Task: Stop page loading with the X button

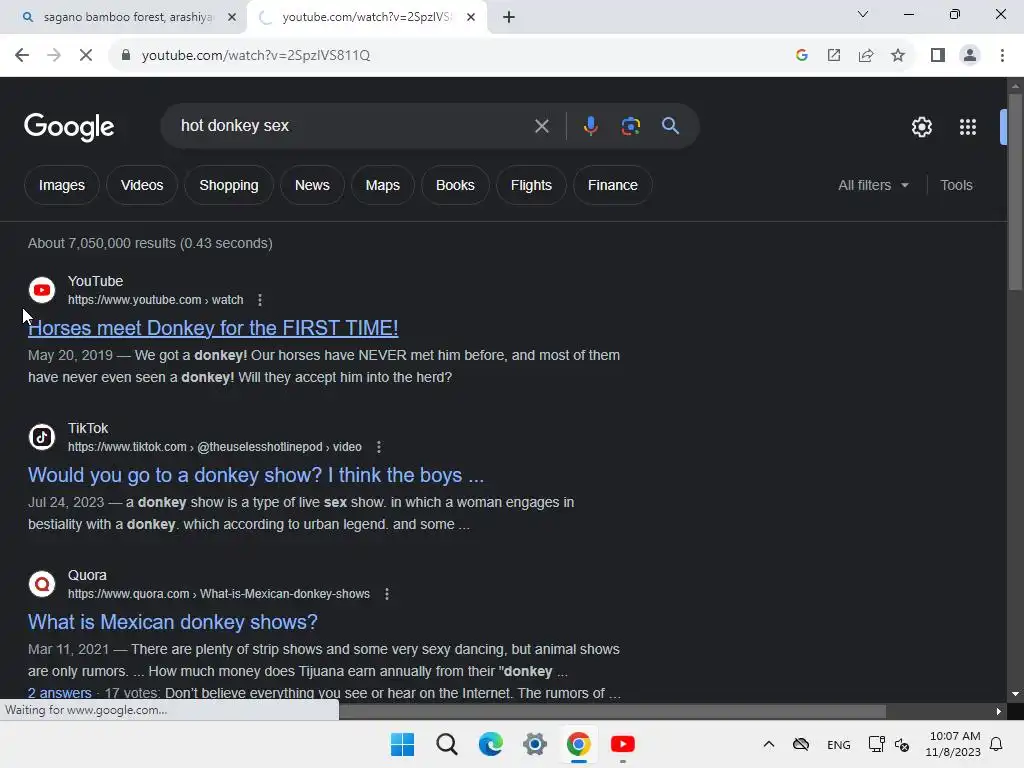Action: coord(86,56)
